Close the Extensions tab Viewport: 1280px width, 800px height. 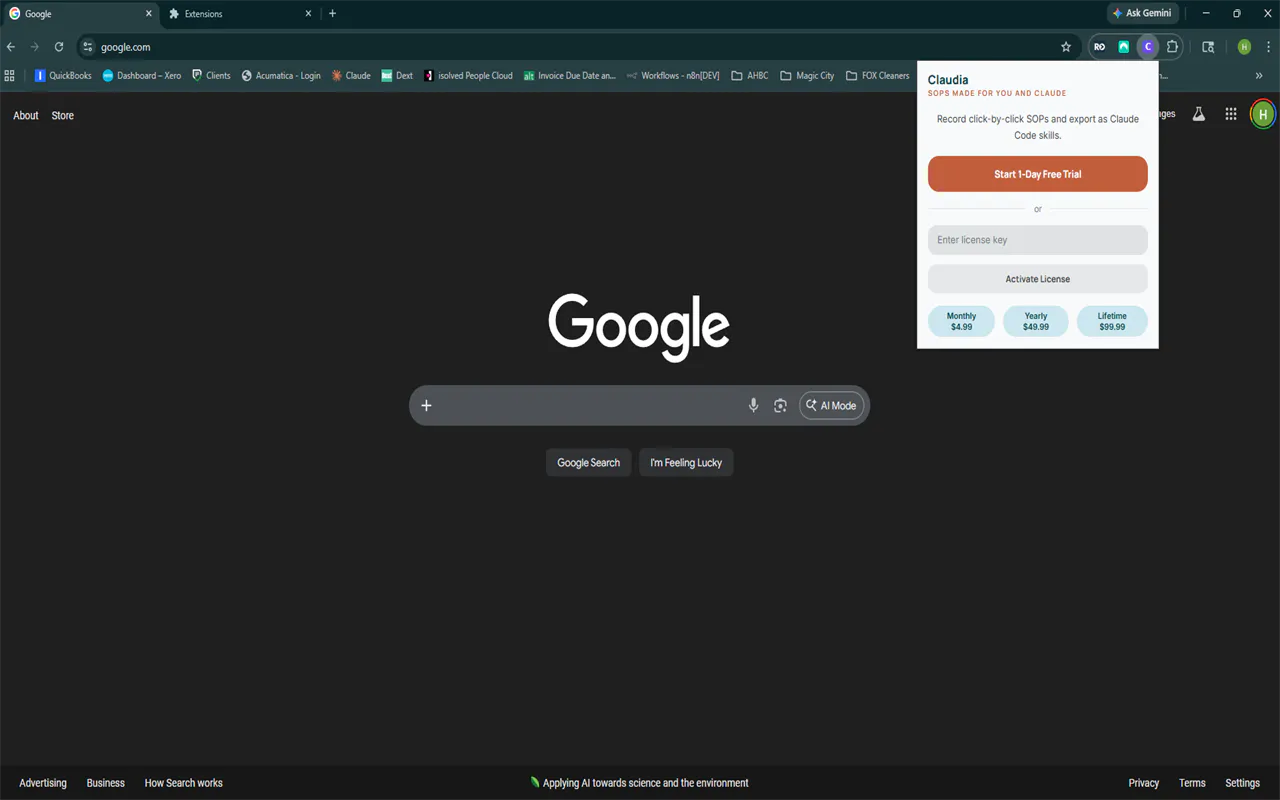point(308,14)
